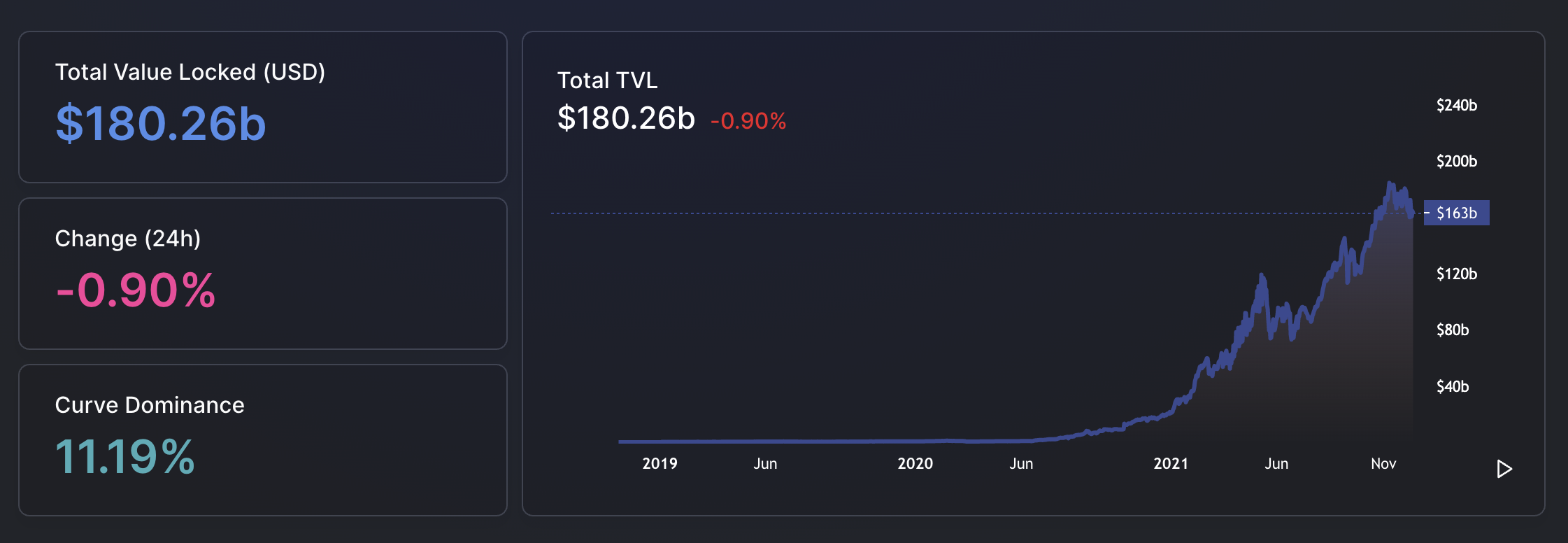Viewport: 1568px width, 543px height.
Task: Click the play arrow below the chart
Action: click(x=1502, y=469)
